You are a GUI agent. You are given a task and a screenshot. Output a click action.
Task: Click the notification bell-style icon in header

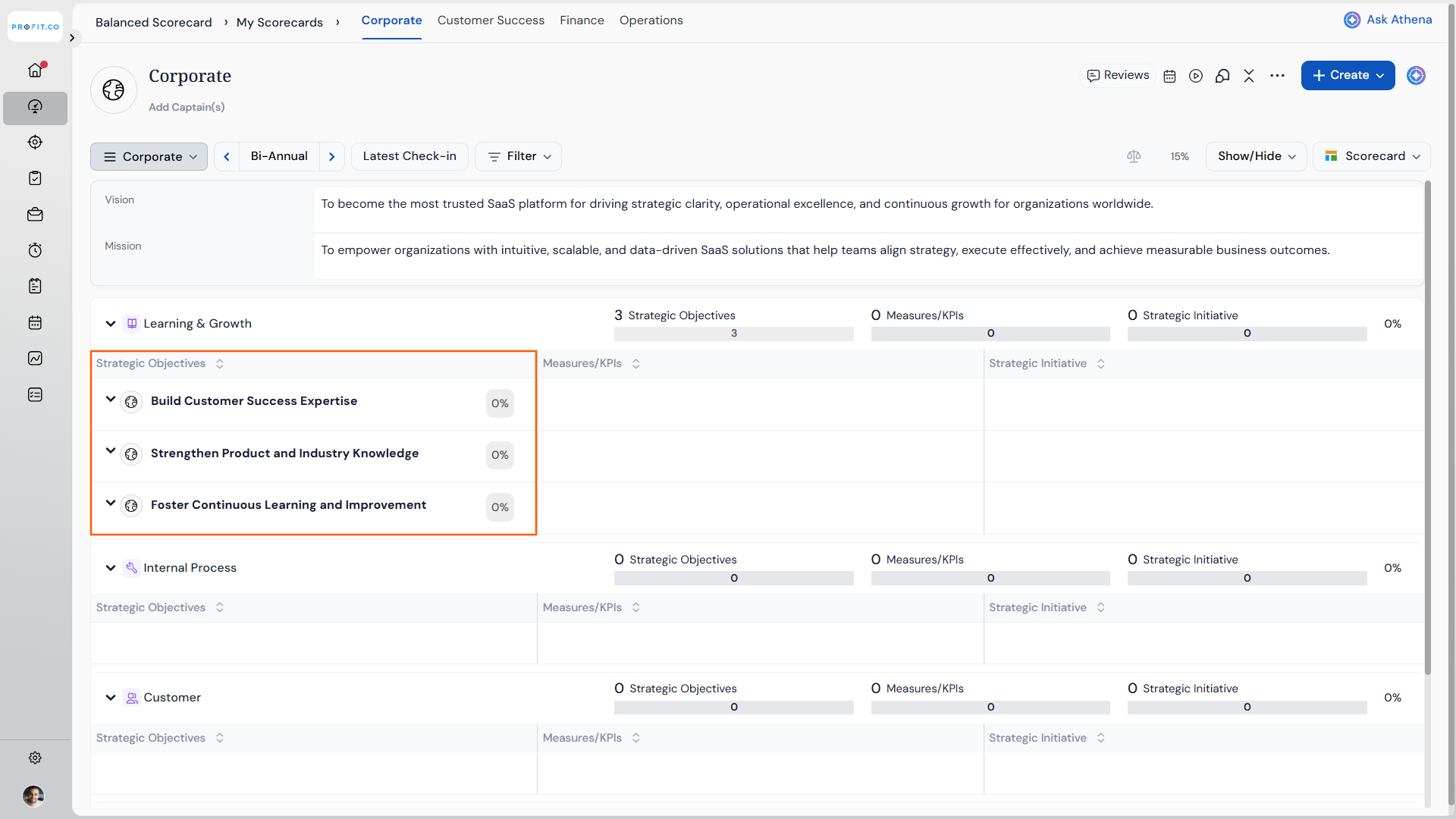1222,76
